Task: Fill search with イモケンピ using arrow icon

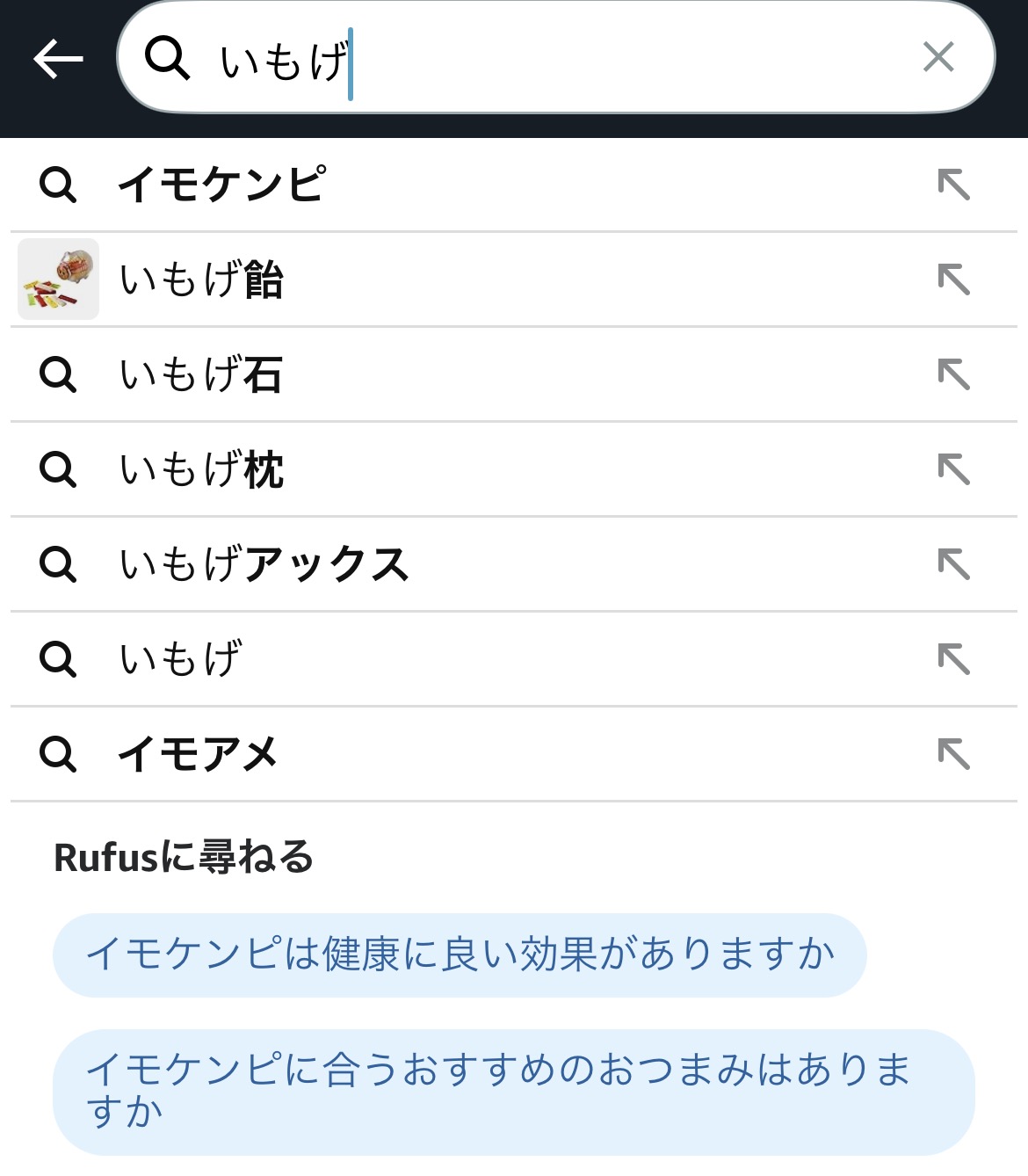Action: [953, 185]
